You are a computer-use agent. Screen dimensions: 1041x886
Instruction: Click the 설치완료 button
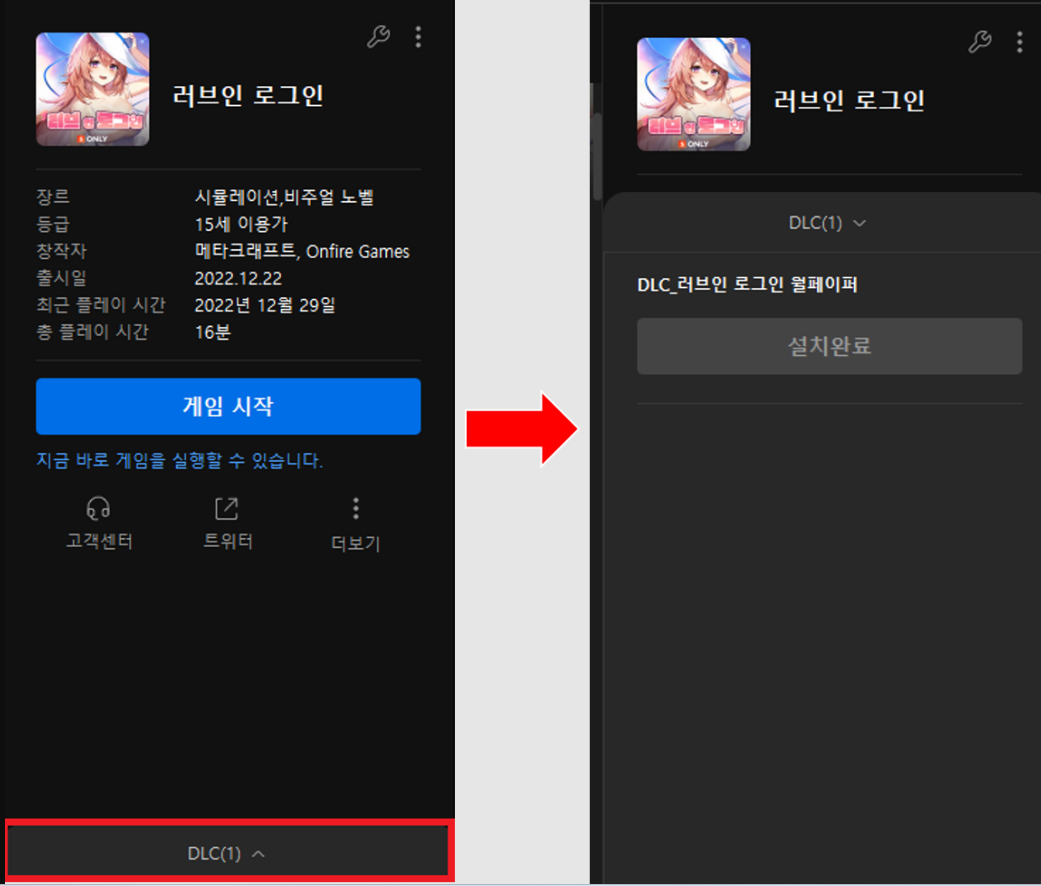(x=829, y=346)
